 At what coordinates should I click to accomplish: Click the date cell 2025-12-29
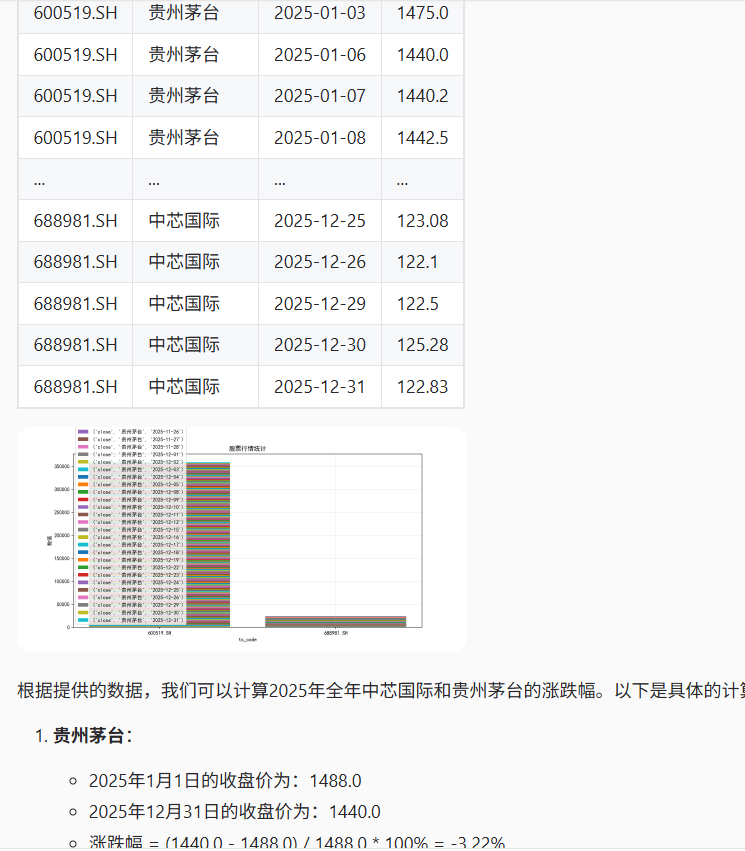pyautogui.click(x=320, y=304)
